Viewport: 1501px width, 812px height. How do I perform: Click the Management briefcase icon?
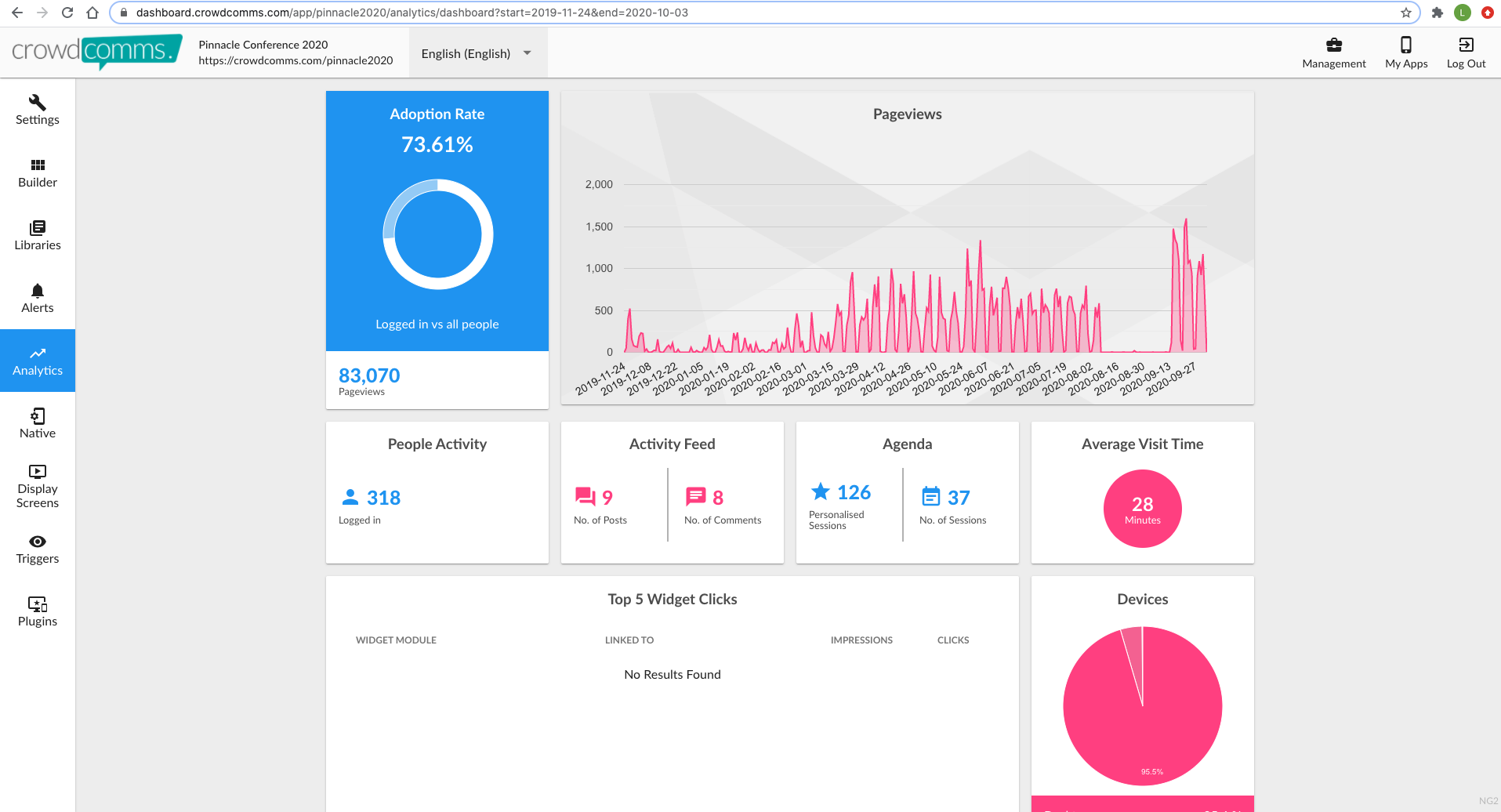coord(1334,45)
